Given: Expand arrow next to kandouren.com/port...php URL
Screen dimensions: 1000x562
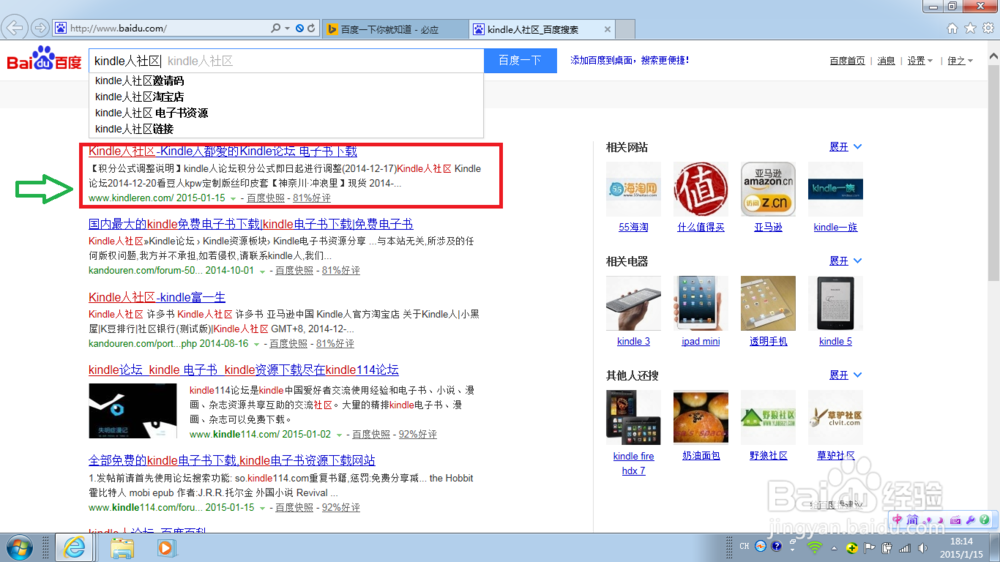Looking at the screenshot, I should point(256,344).
